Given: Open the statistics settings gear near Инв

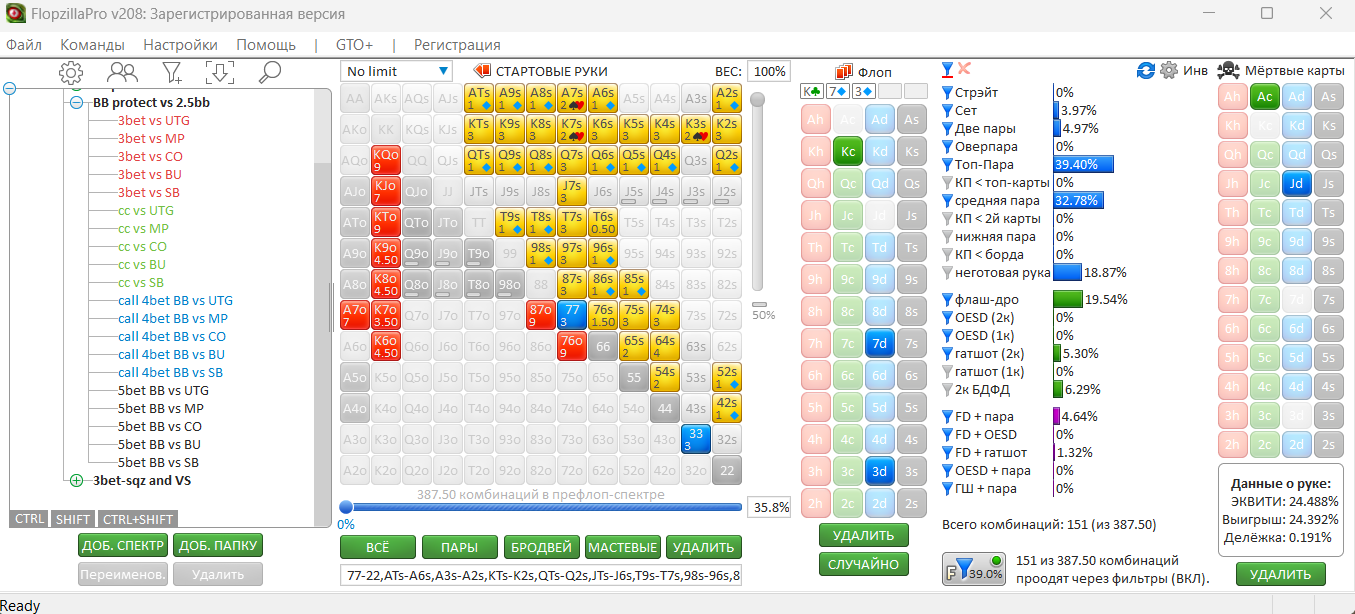Looking at the screenshot, I should click(x=1168, y=71).
